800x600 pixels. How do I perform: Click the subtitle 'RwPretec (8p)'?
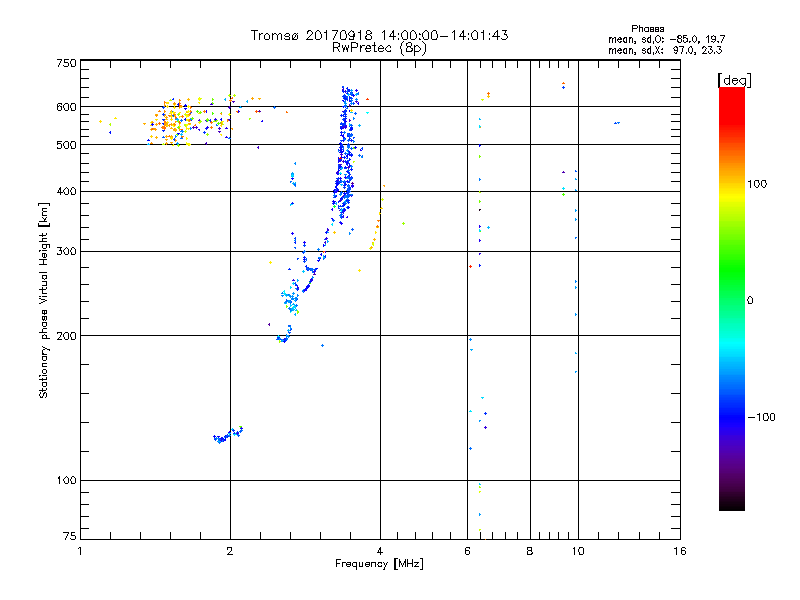coord(379,48)
